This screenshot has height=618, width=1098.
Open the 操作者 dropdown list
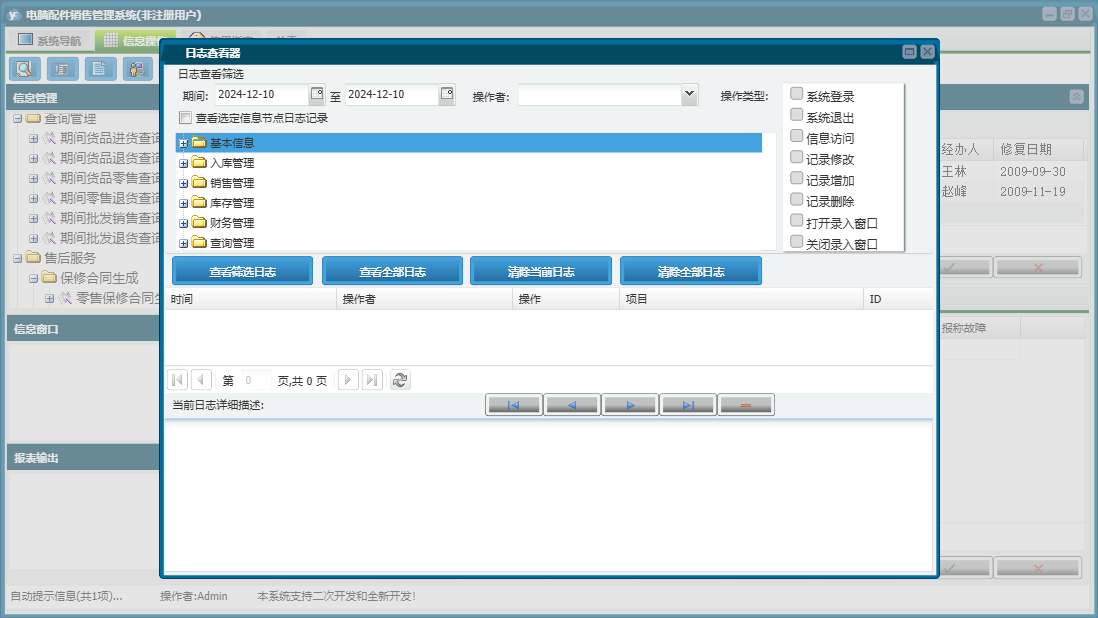click(x=689, y=94)
